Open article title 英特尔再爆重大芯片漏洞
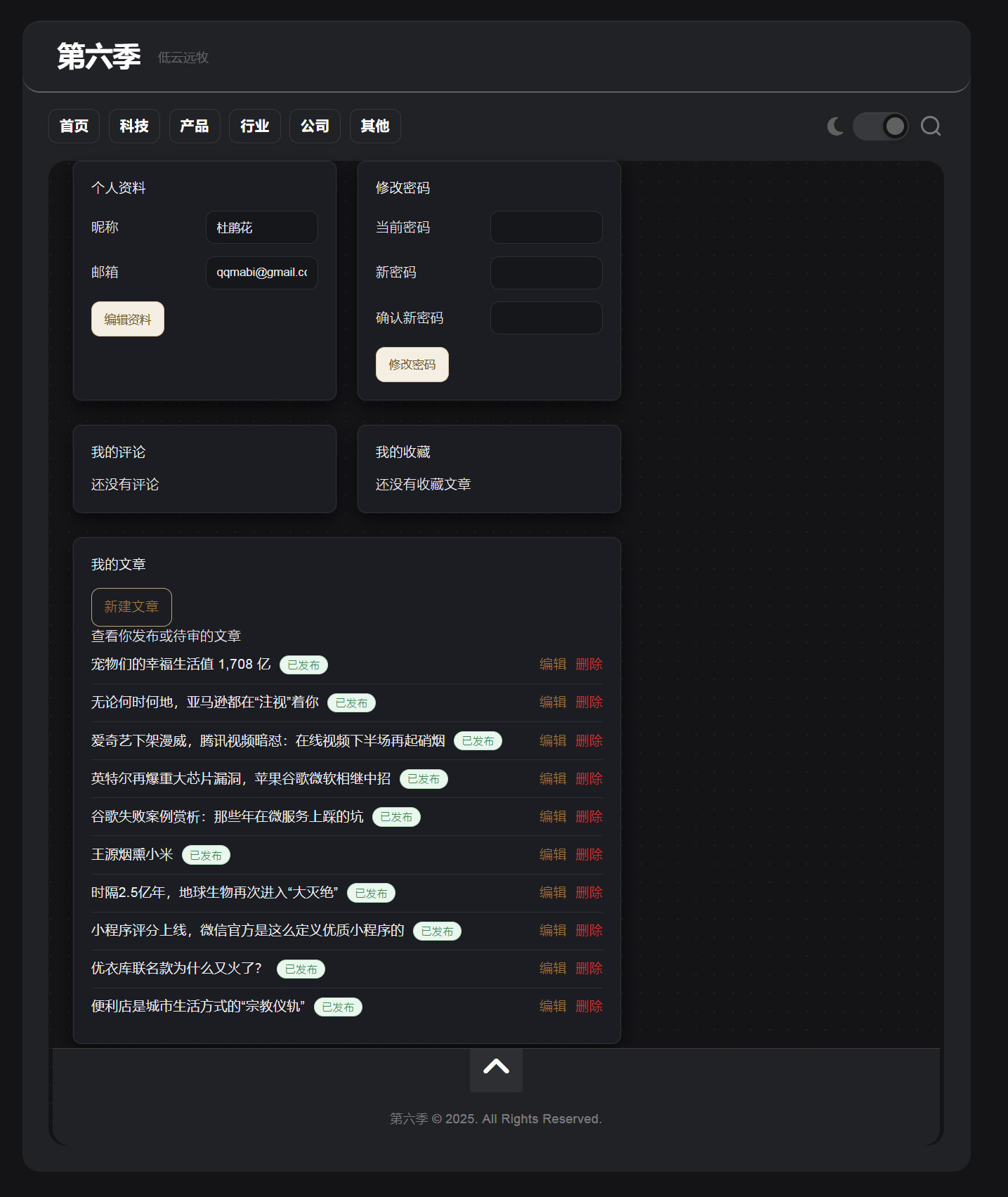1008x1197 pixels. coord(241,778)
